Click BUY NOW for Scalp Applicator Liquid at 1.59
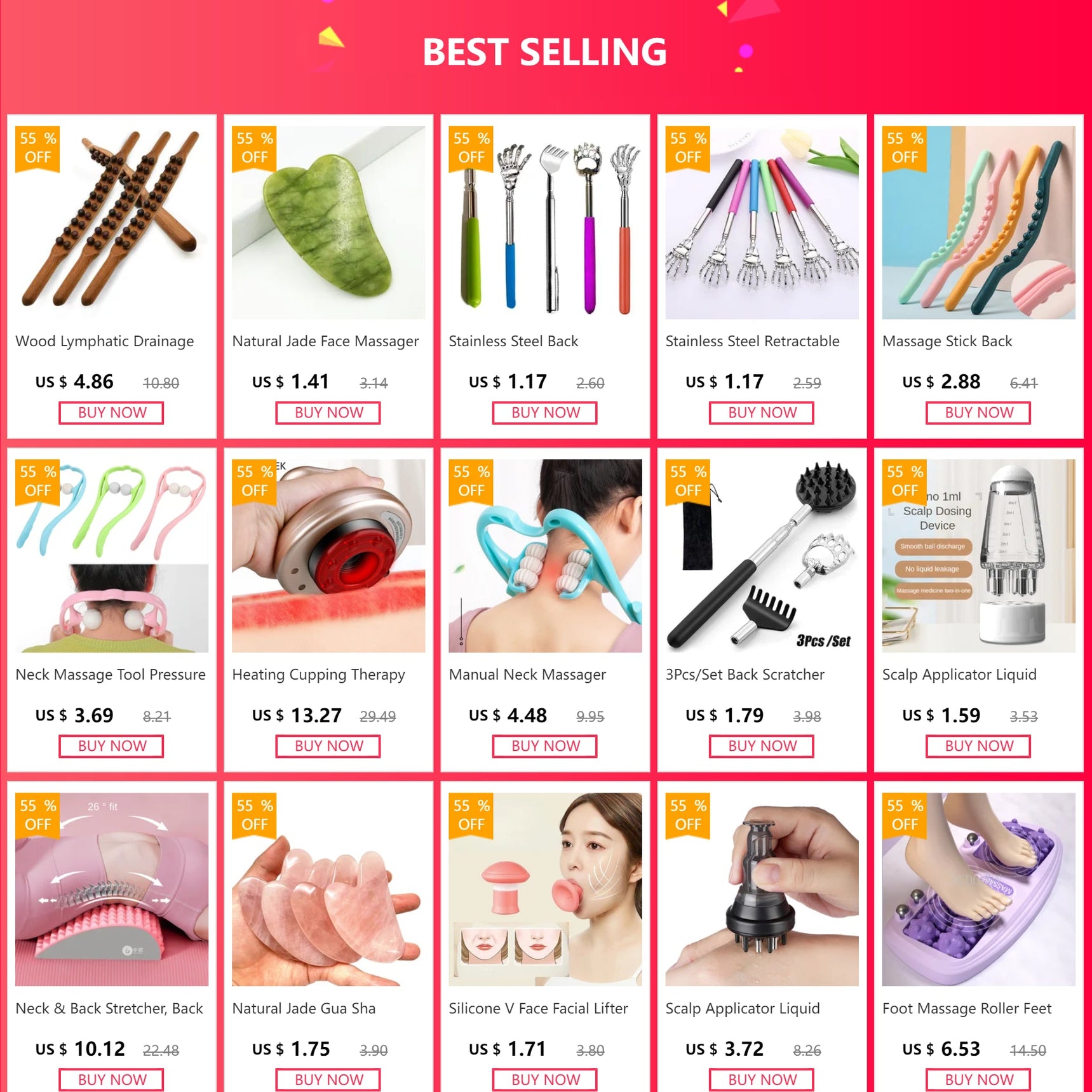The image size is (1092, 1092). (x=978, y=746)
